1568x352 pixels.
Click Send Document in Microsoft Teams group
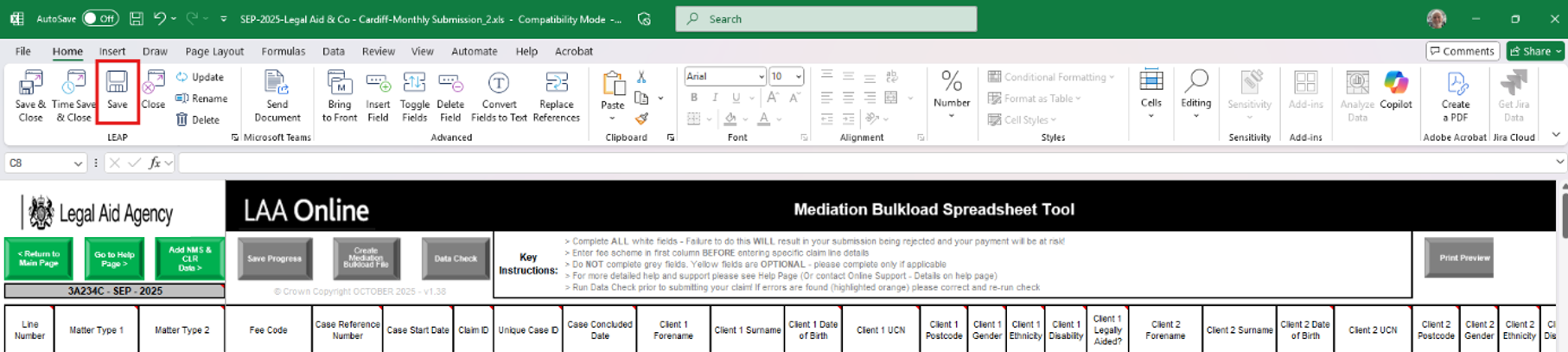point(277,93)
